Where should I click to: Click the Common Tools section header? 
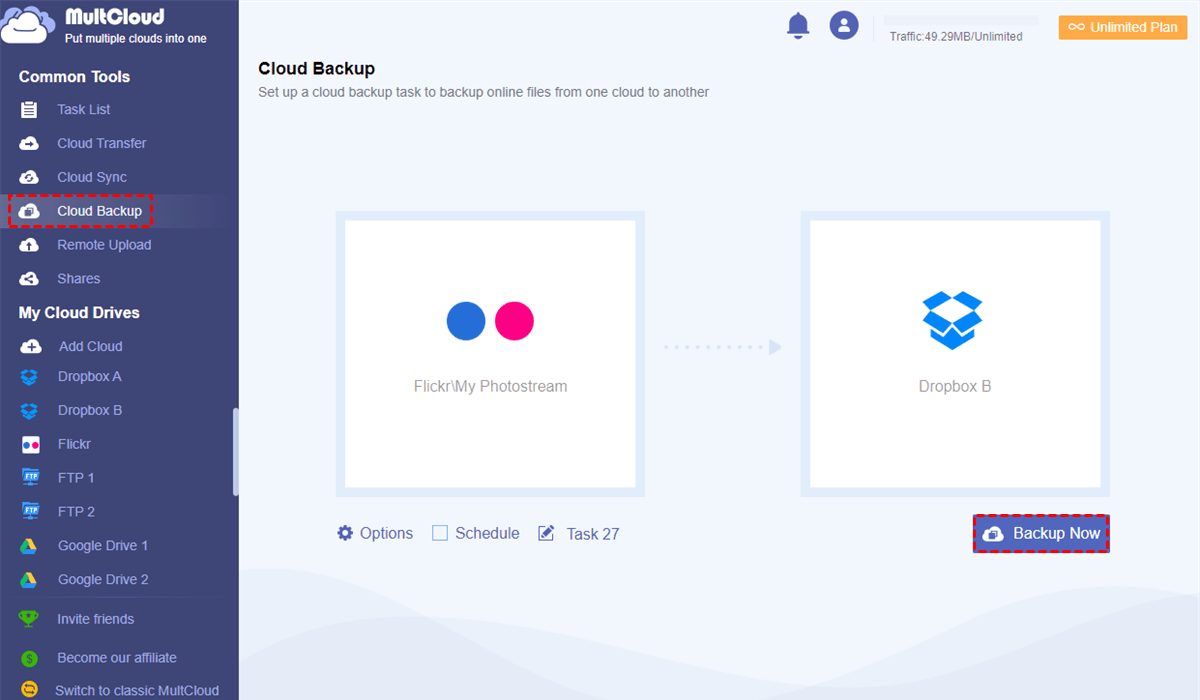(74, 77)
